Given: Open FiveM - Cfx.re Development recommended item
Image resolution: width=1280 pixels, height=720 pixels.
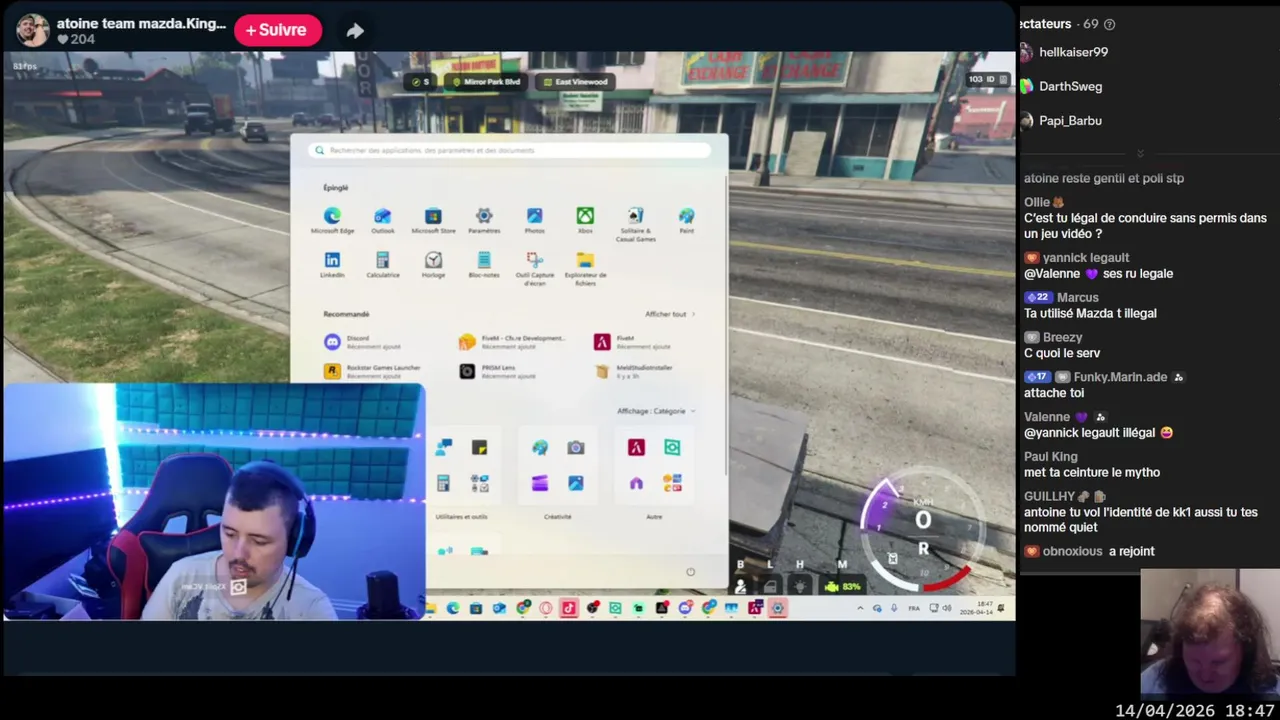Looking at the screenshot, I should point(512,342).
